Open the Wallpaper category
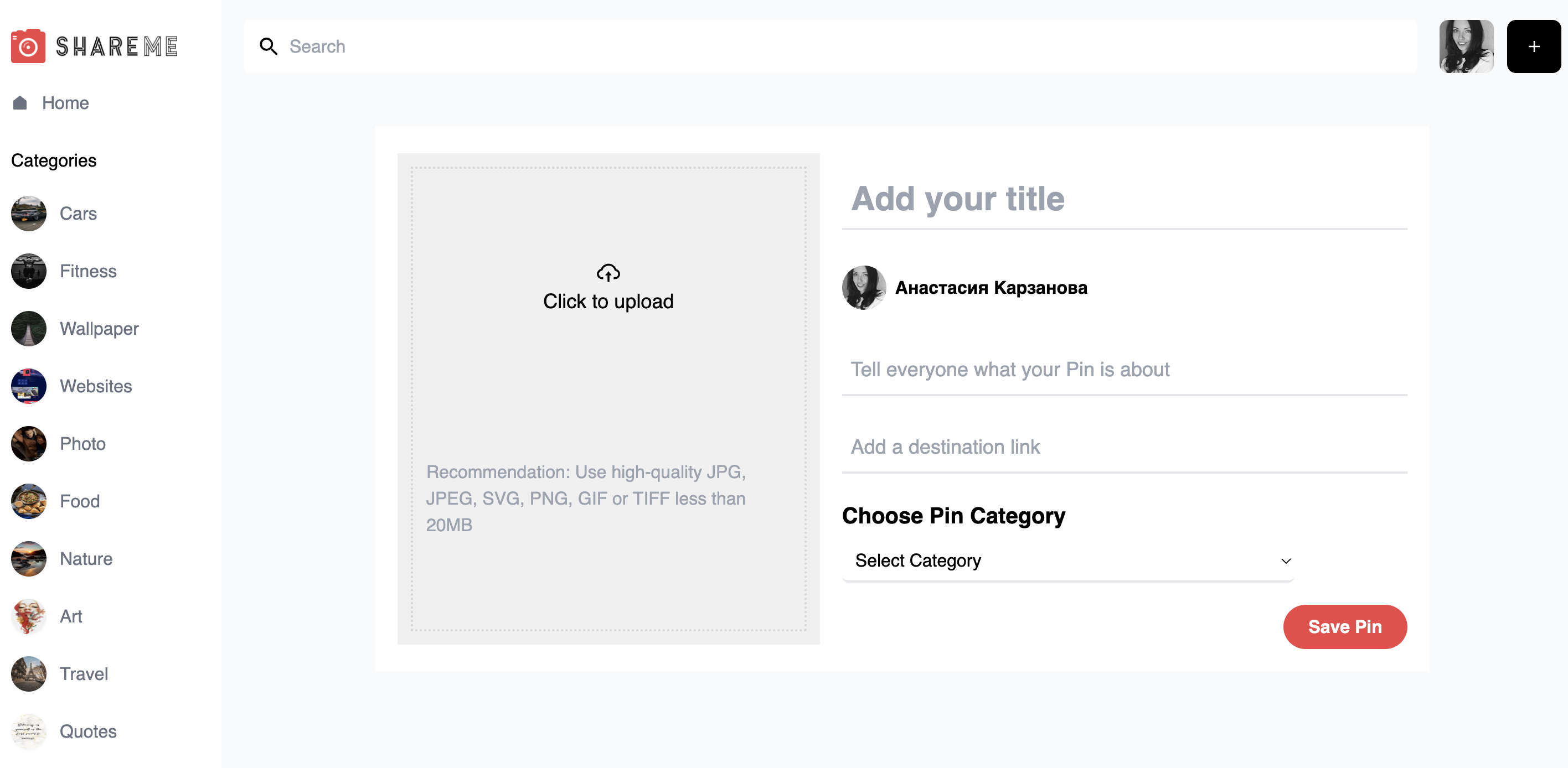 coord(99,329)
